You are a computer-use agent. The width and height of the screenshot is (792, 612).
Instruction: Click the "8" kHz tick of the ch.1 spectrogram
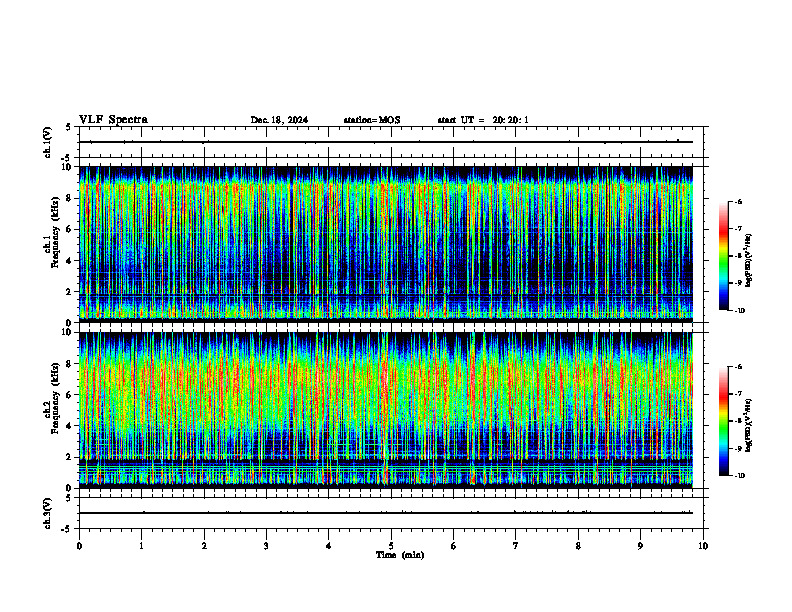(70, 198)
